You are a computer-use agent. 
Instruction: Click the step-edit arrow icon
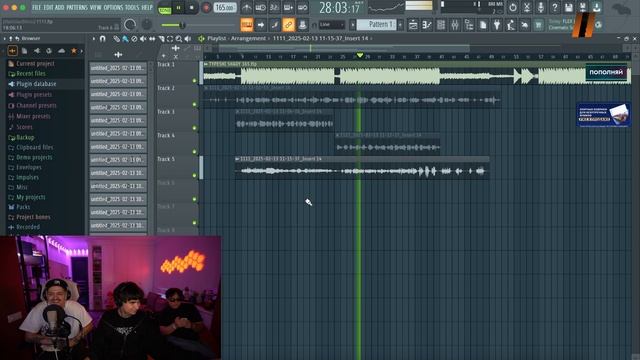pos(261,25)
